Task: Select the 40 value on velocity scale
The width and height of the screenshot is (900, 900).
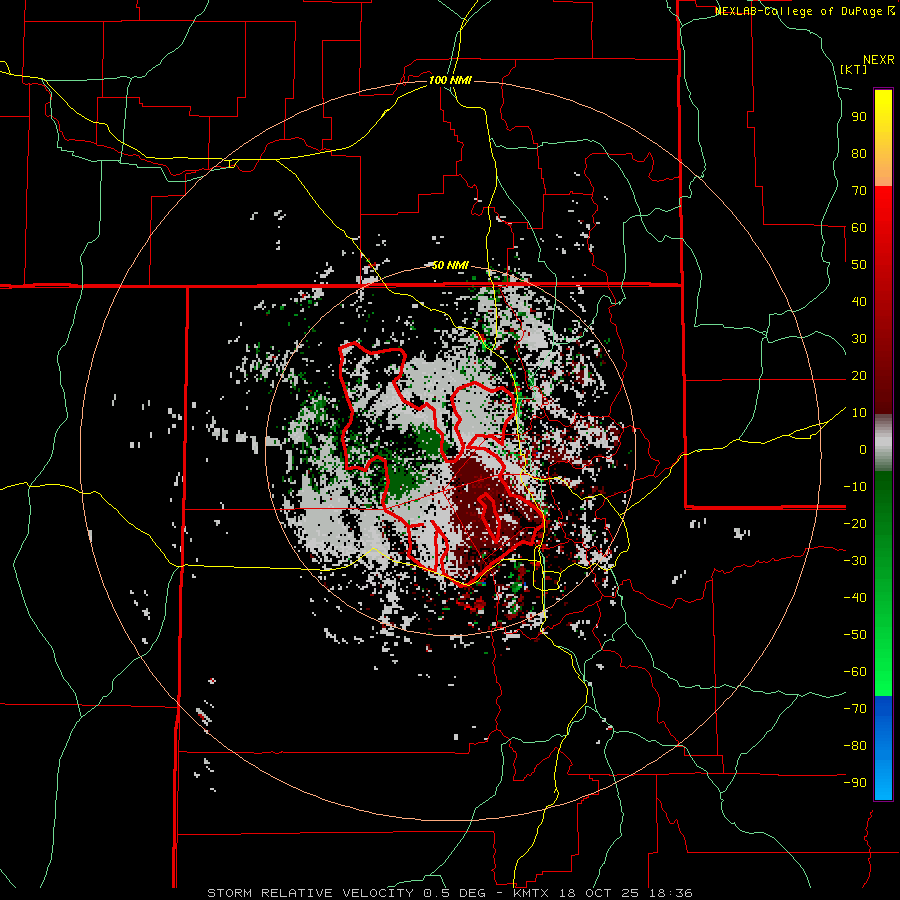Action: click(x=859, y=302)
